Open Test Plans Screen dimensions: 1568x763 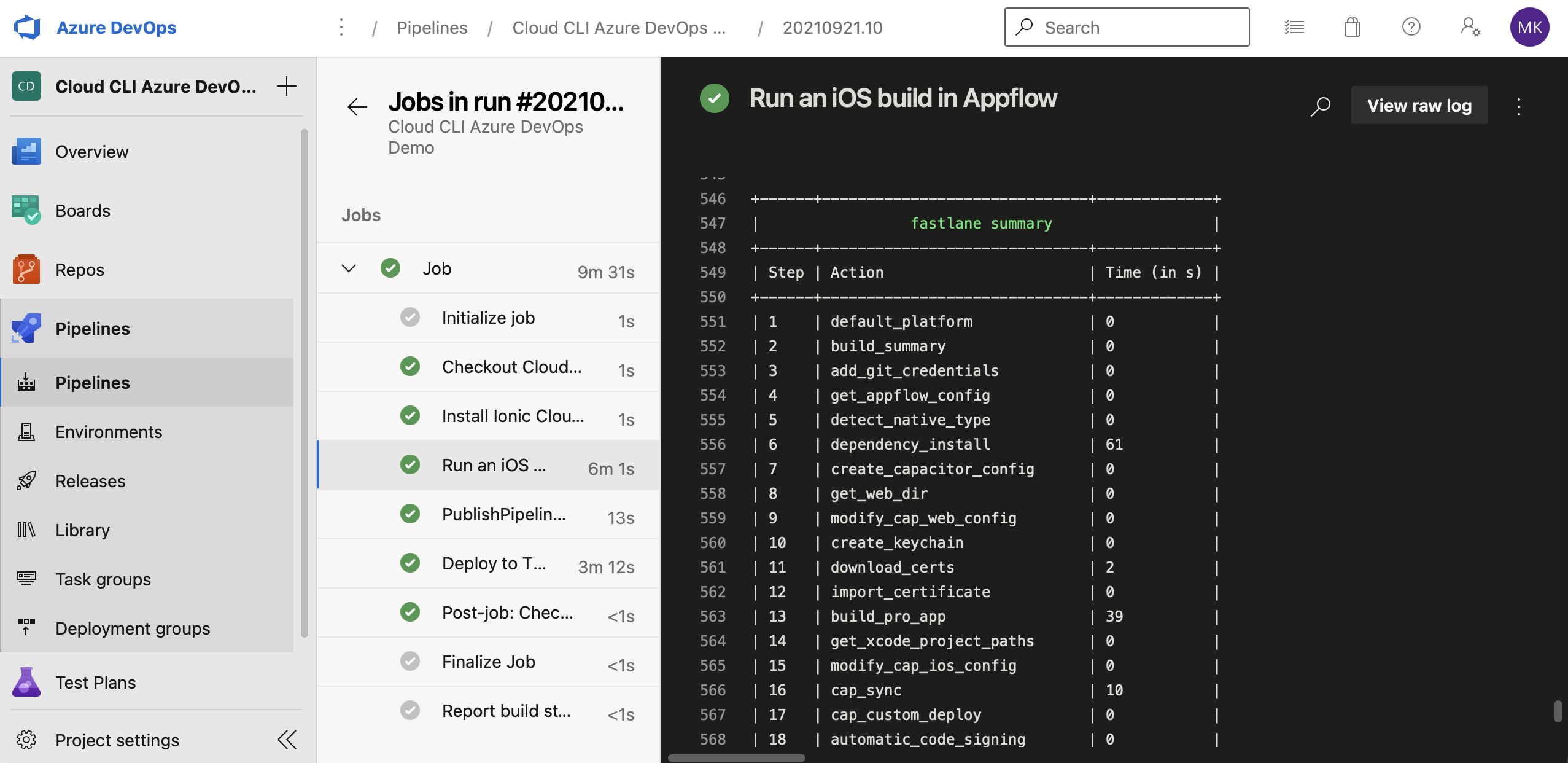[x=95, y=682]
